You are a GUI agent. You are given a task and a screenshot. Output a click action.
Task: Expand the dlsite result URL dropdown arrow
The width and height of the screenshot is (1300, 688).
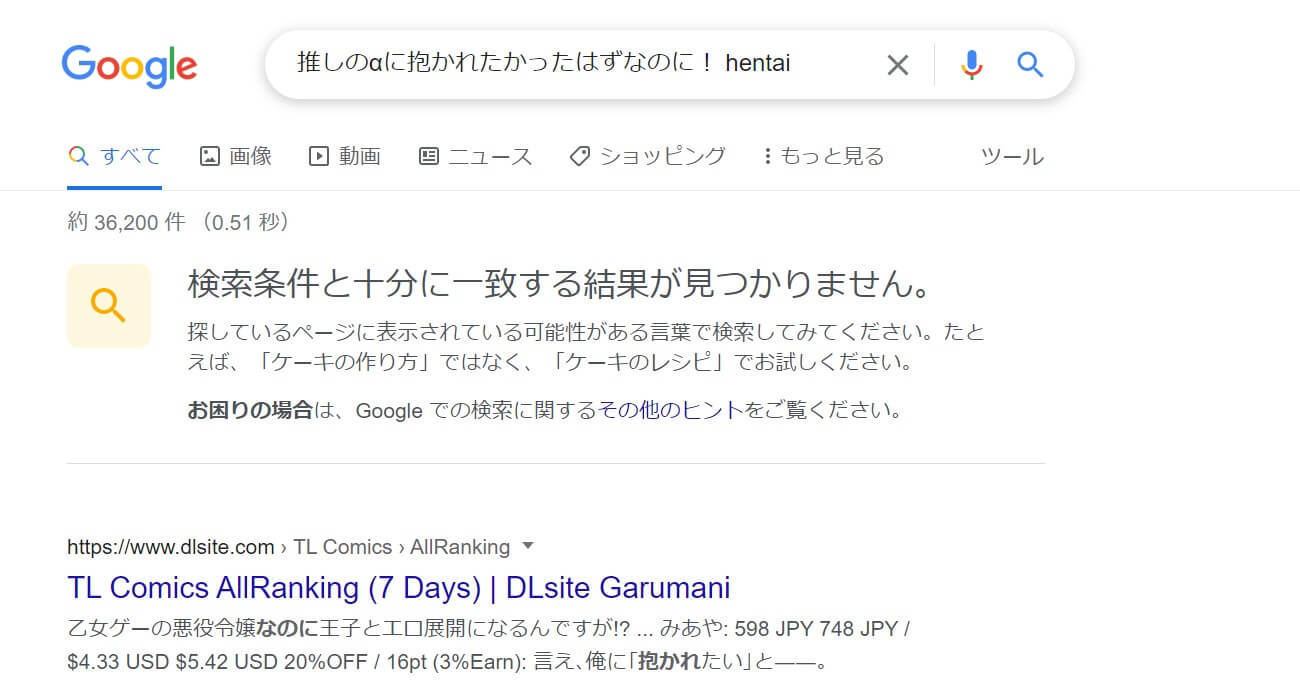pos(529,546)
